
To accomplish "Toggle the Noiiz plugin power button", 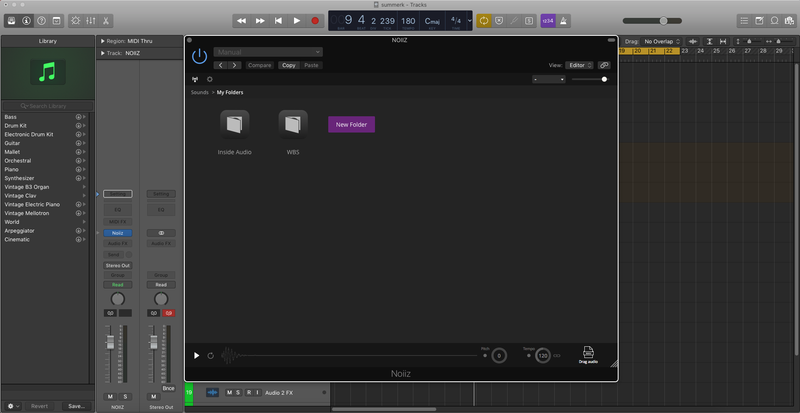I will click(x=199, y=56).
